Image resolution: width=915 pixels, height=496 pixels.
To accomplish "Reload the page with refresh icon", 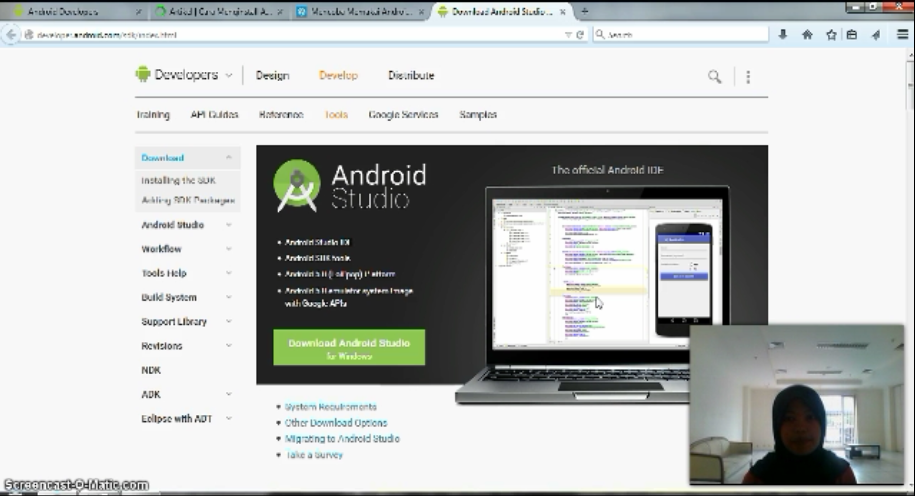I will pyautogui.click(x=580, y=35).
